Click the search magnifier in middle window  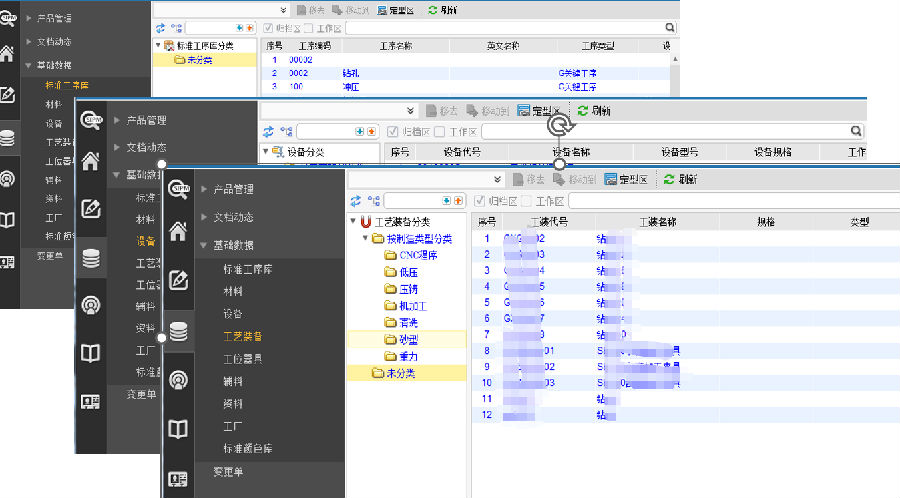click(856, 131)
